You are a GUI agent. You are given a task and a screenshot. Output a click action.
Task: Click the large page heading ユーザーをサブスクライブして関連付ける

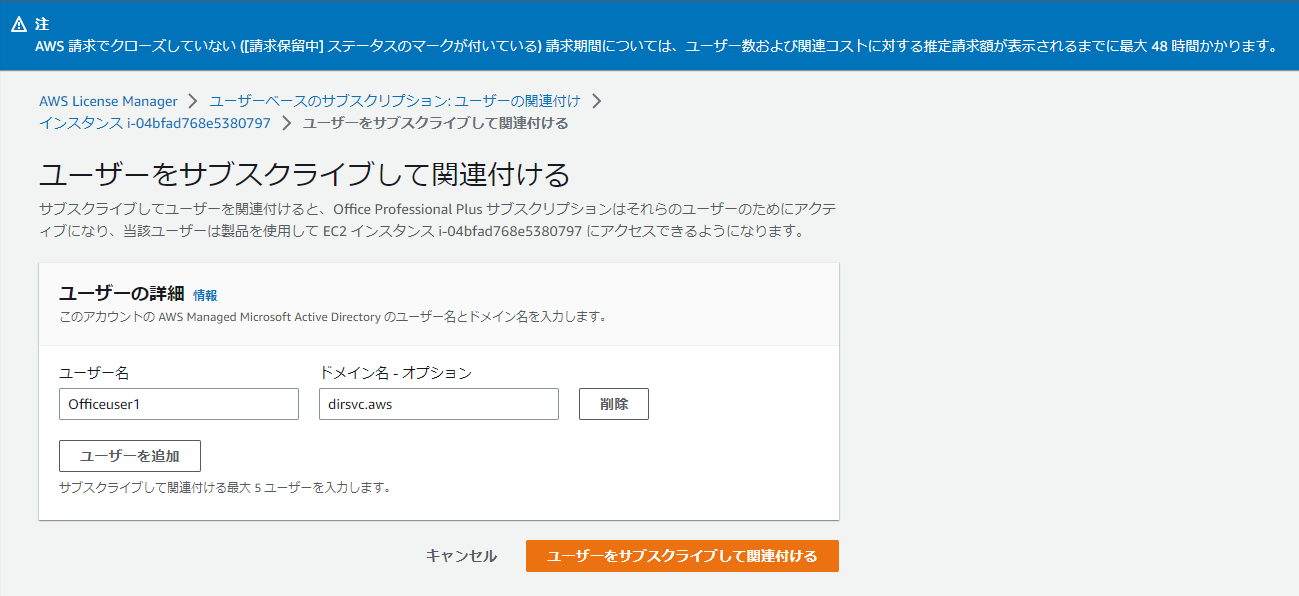click(305, 175)
